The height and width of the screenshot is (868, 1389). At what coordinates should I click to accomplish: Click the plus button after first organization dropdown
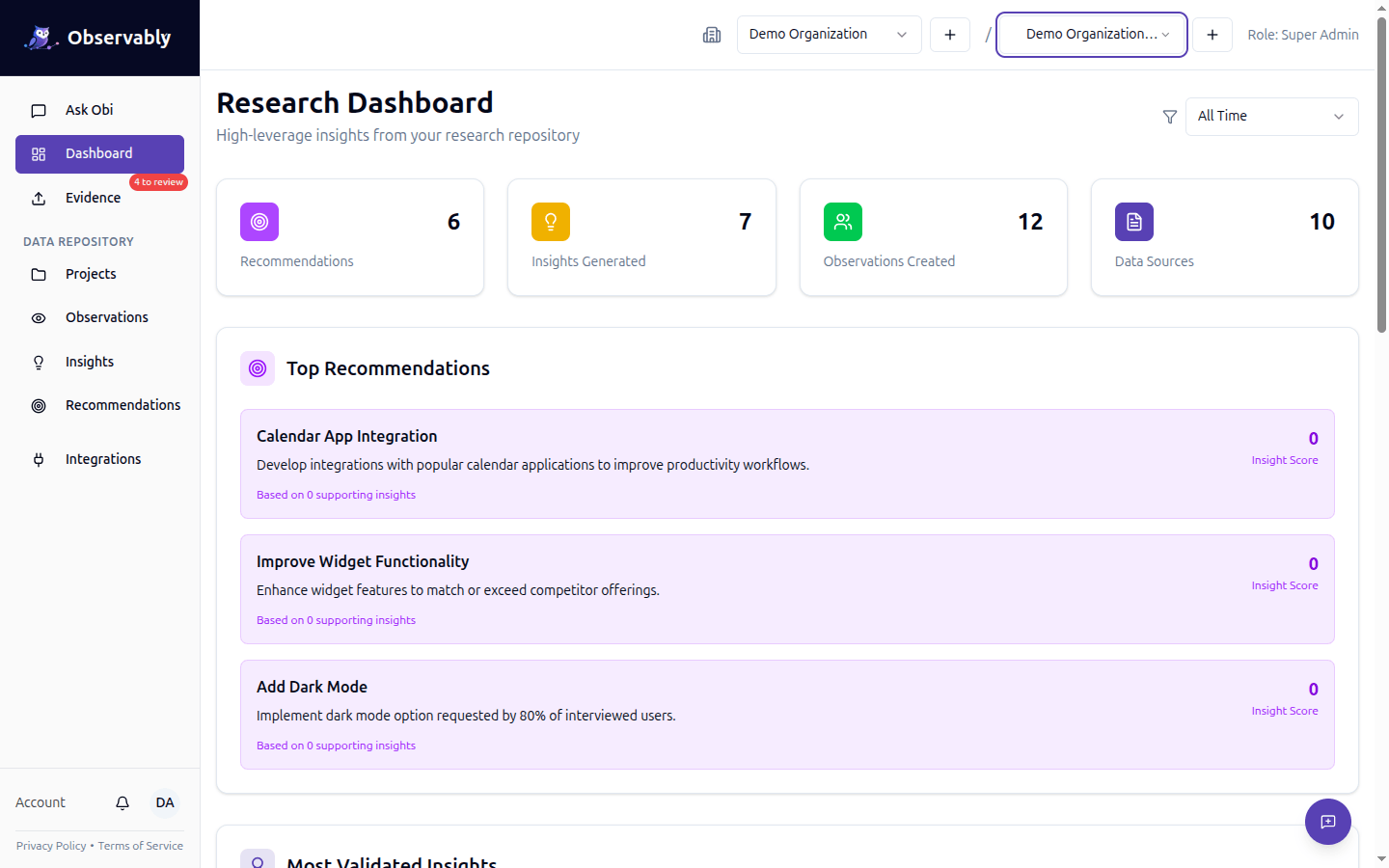coord(949,35)
